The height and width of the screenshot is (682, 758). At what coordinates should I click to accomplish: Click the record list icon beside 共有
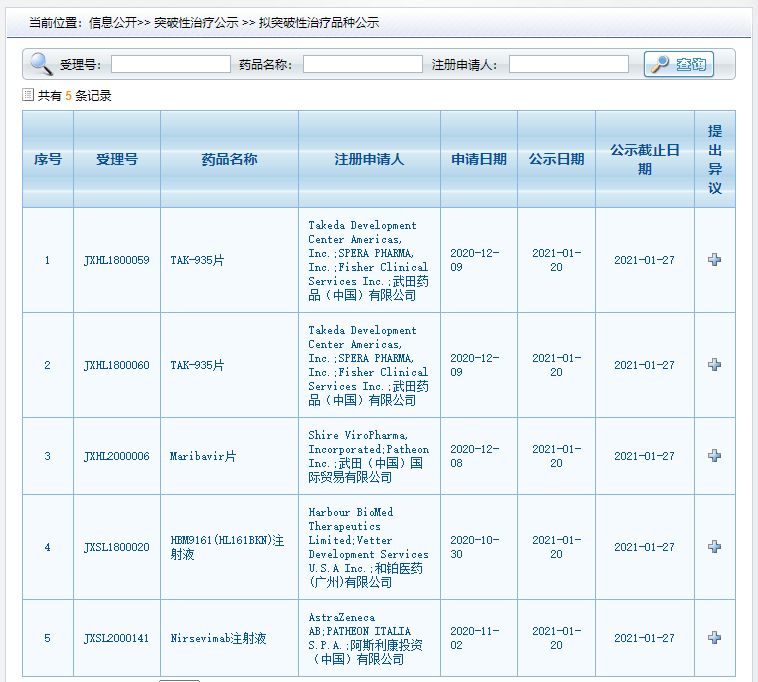coord(28,95)
